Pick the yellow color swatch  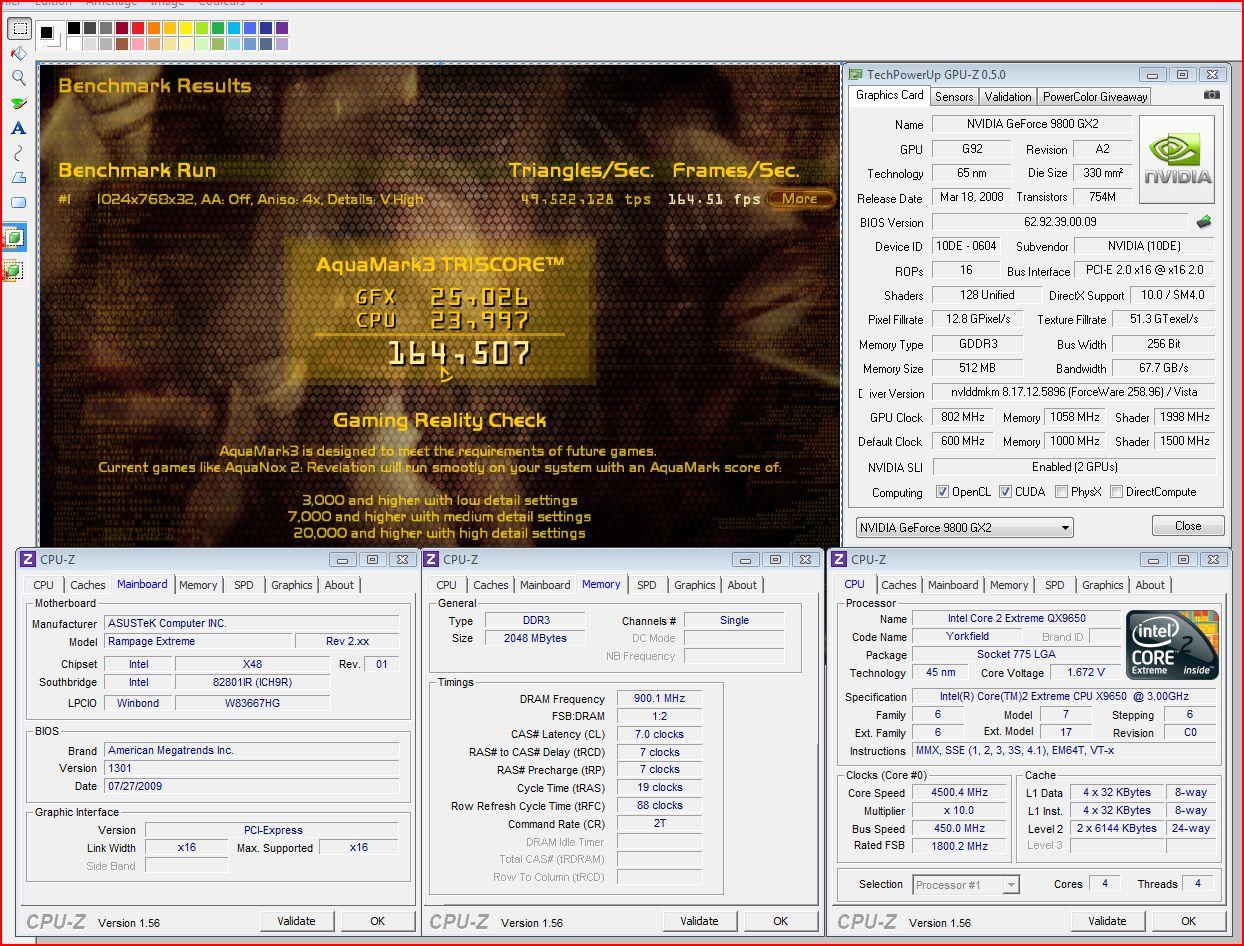click(186, 28)
